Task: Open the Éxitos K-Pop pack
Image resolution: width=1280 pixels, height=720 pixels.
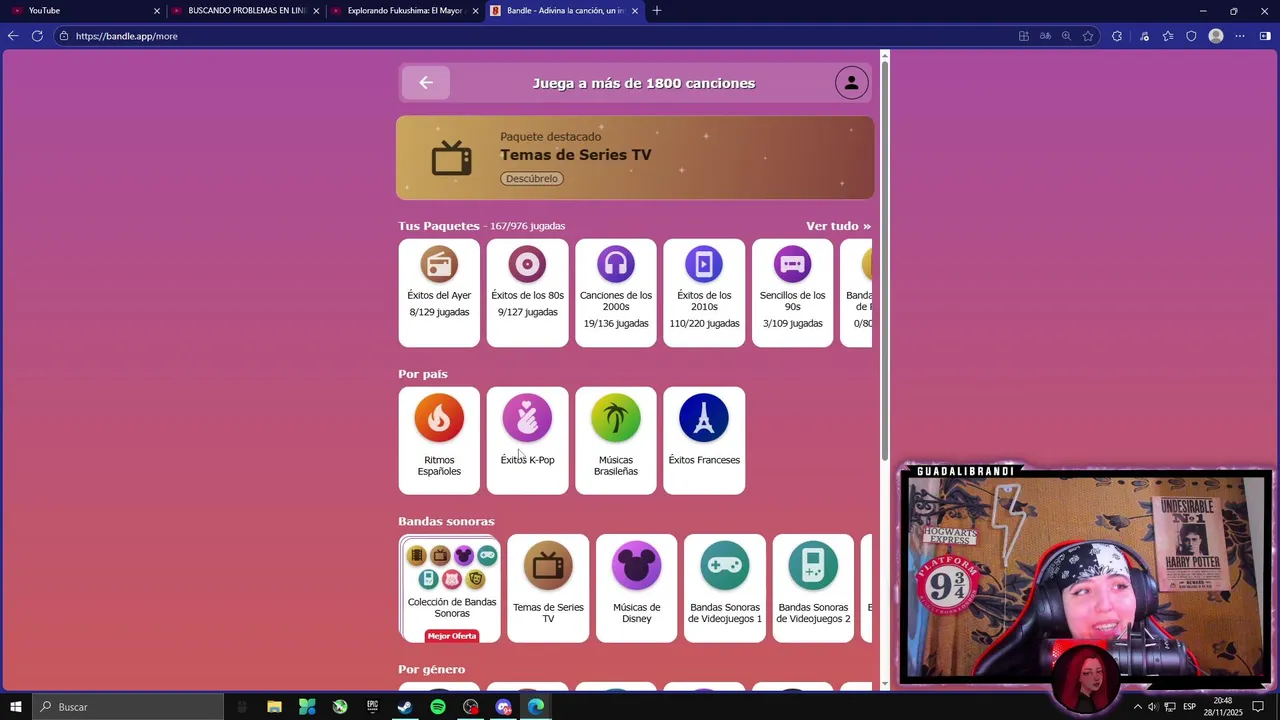Action: [x=527, y=441]
